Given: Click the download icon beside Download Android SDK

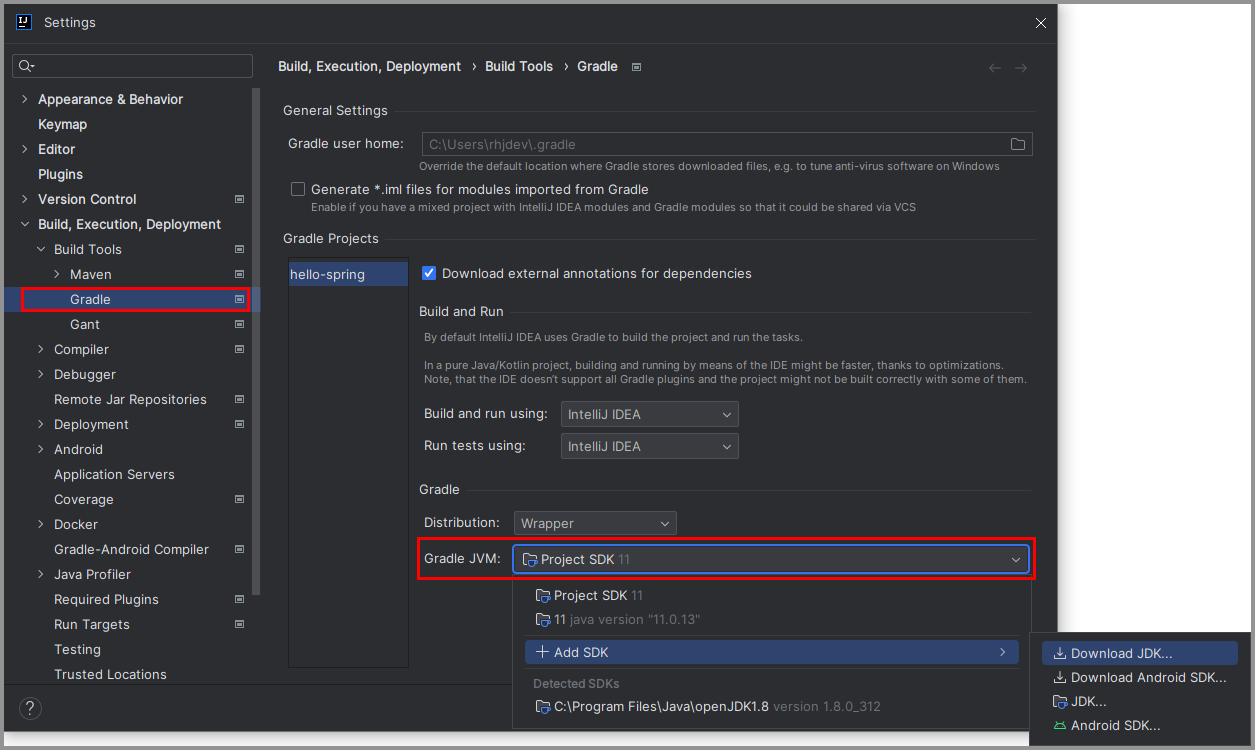Looking at the screenshot, I should click(1060, 677).
